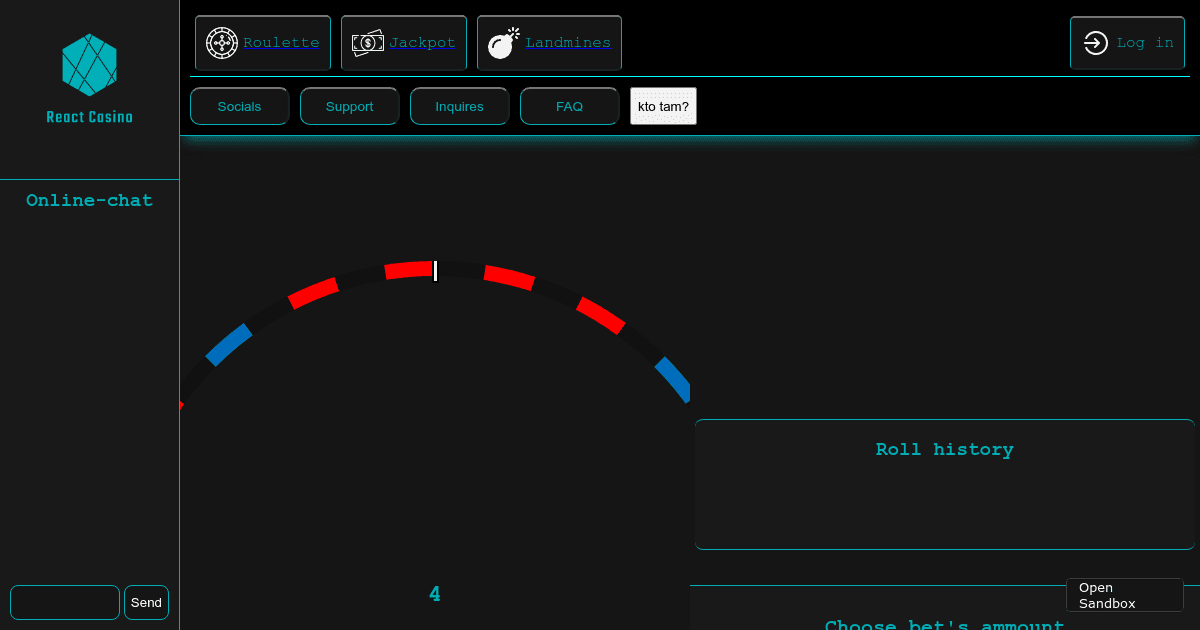Click the dollar-bill Jackpot icon

pyautogui.click(x=367, y=42)
